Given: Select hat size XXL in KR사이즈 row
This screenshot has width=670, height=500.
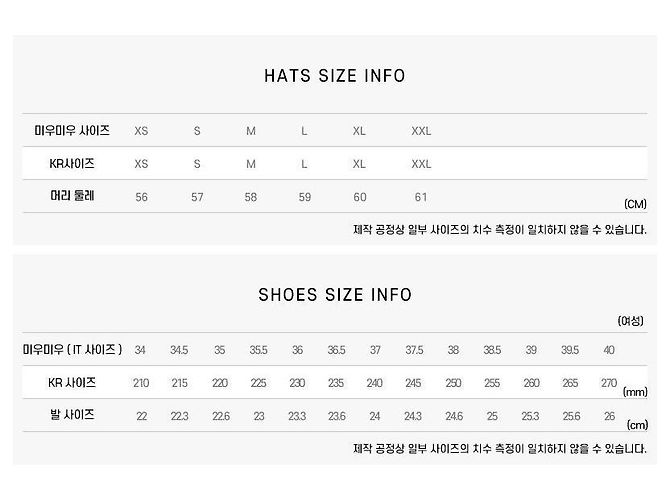Looking at the screenshot, I should 421,164.
